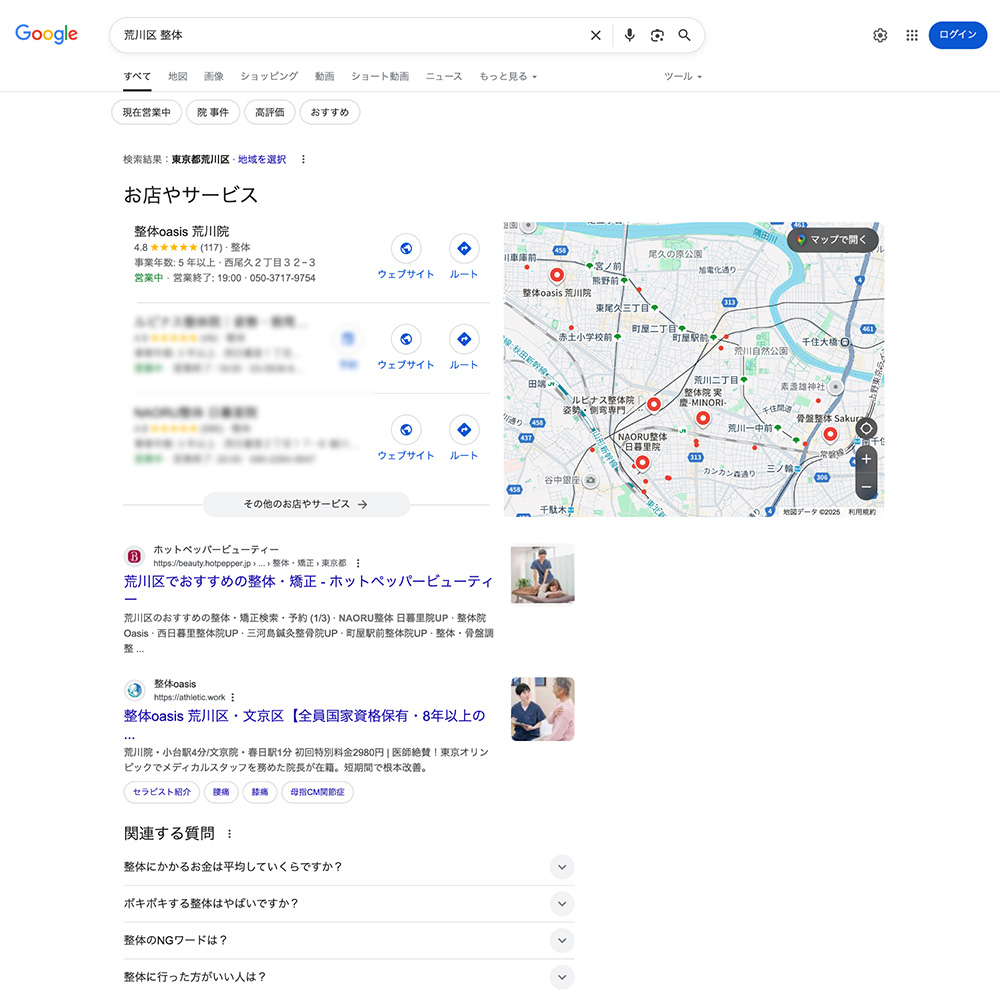This screenshot has height=1000, width=1000.
Task: Open more options next to 地域を選択
Action: [x=304, y=159]
